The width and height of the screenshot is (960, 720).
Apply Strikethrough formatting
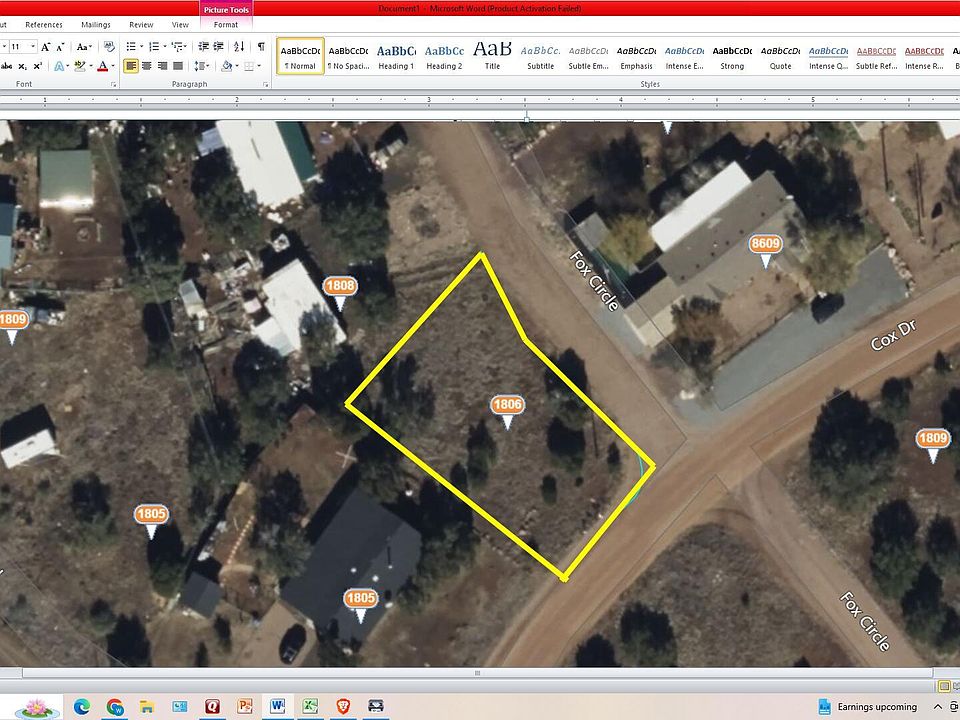(x=7, y=66)
